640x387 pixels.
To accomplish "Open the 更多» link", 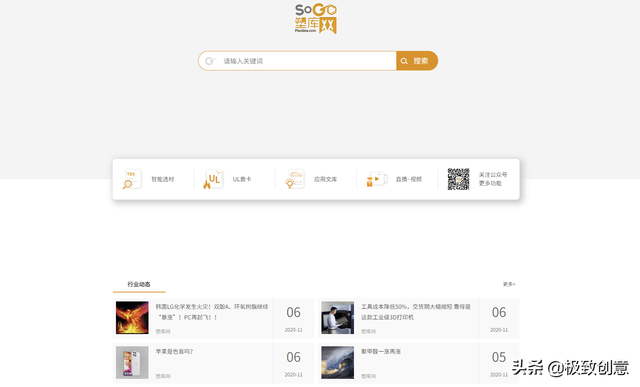I will pos(509,284).
